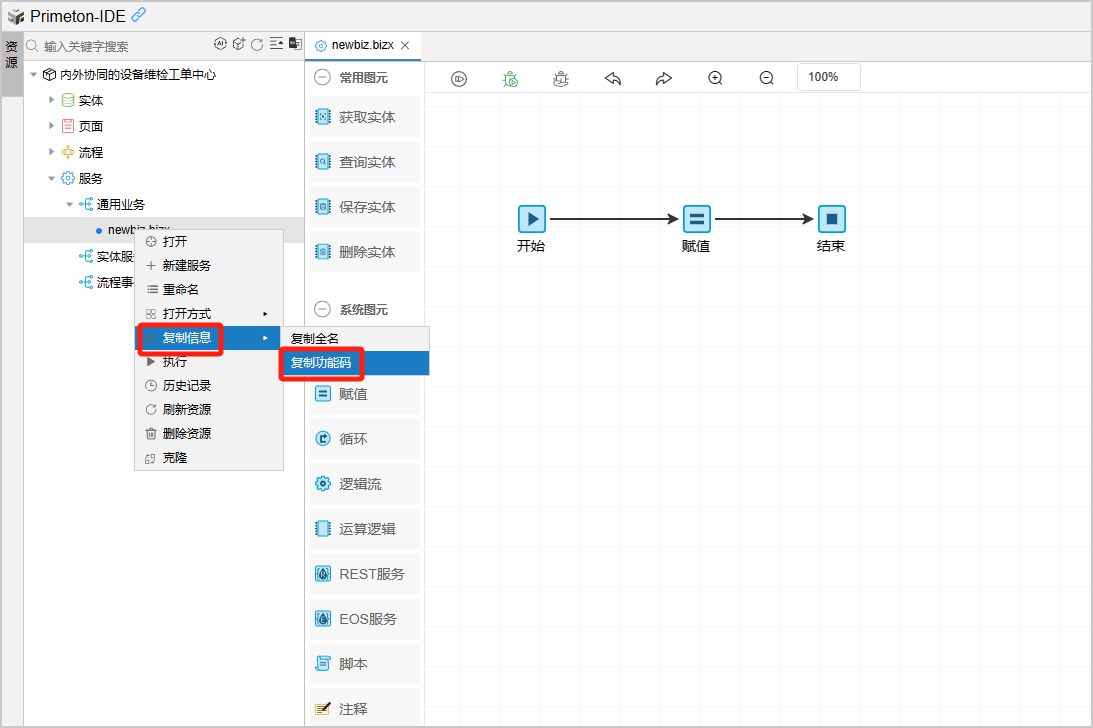Image resolution: width=1093 pixels, height=728 pixels.
Task: Zoom out on the canvas
Action: click(766, 78)
